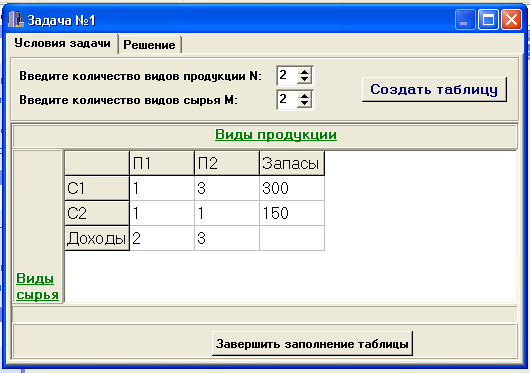Screen dimensions: 530x373
Task: Increase the product types N value
Action: [305, 72]
